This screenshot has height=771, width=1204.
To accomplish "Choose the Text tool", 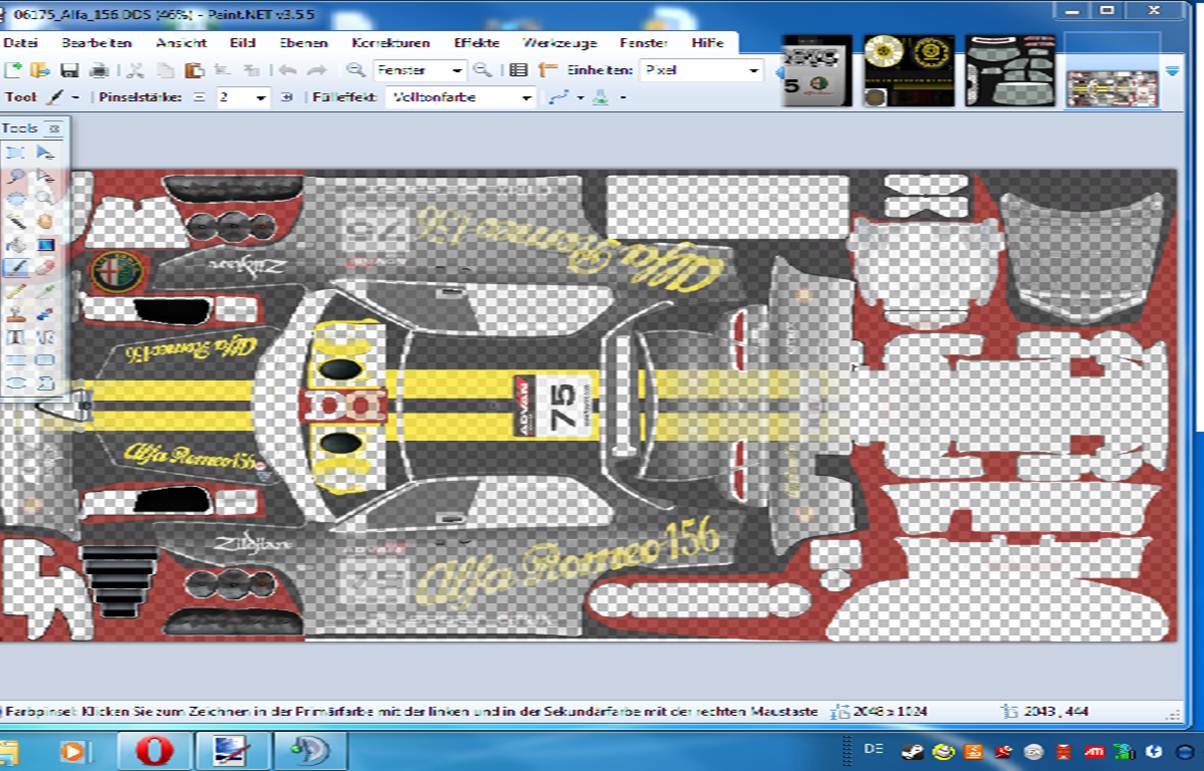I will pyautogui.click(x=16, y=337).
